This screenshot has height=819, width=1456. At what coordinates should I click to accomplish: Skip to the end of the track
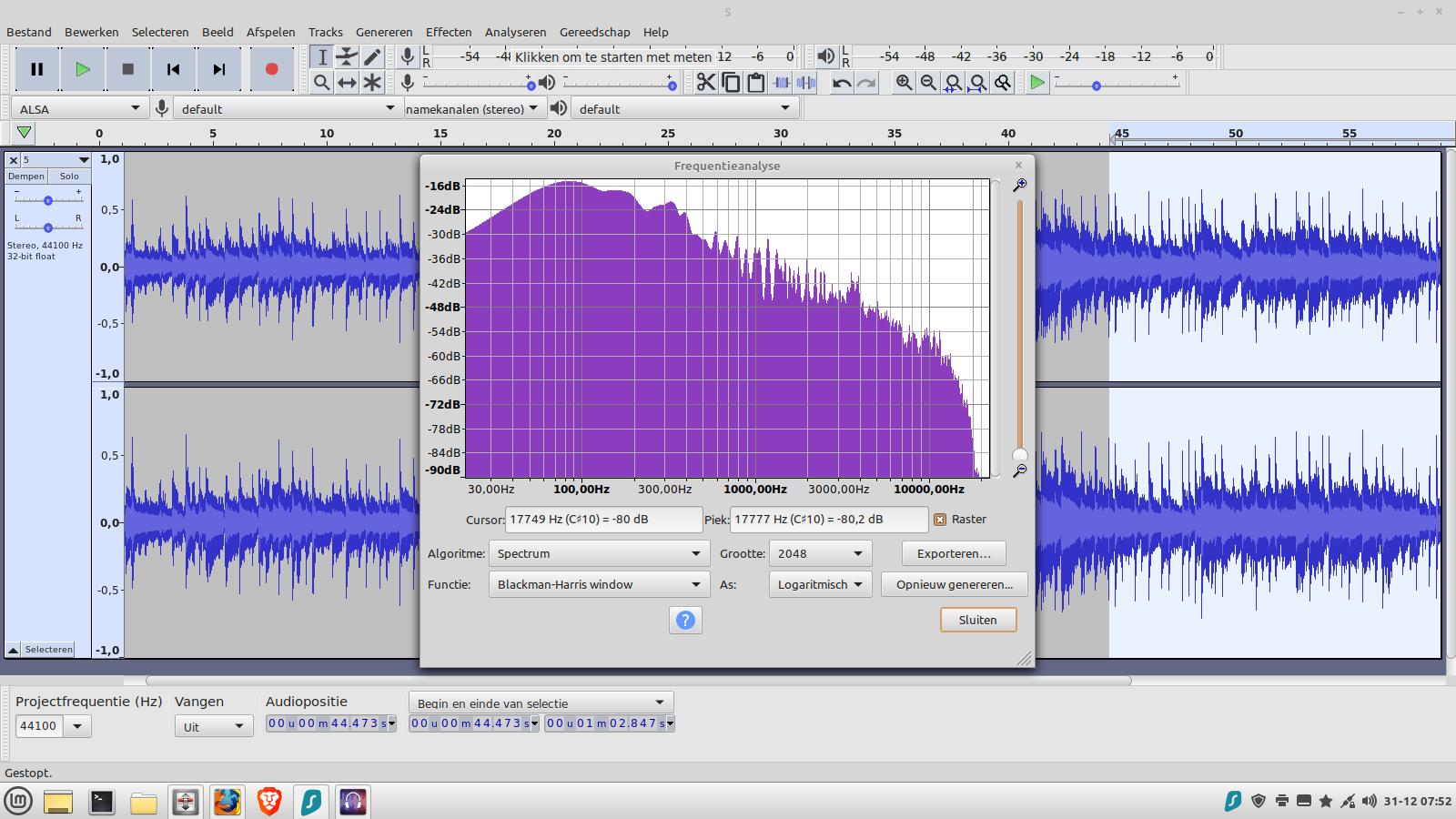coord(219,69)
